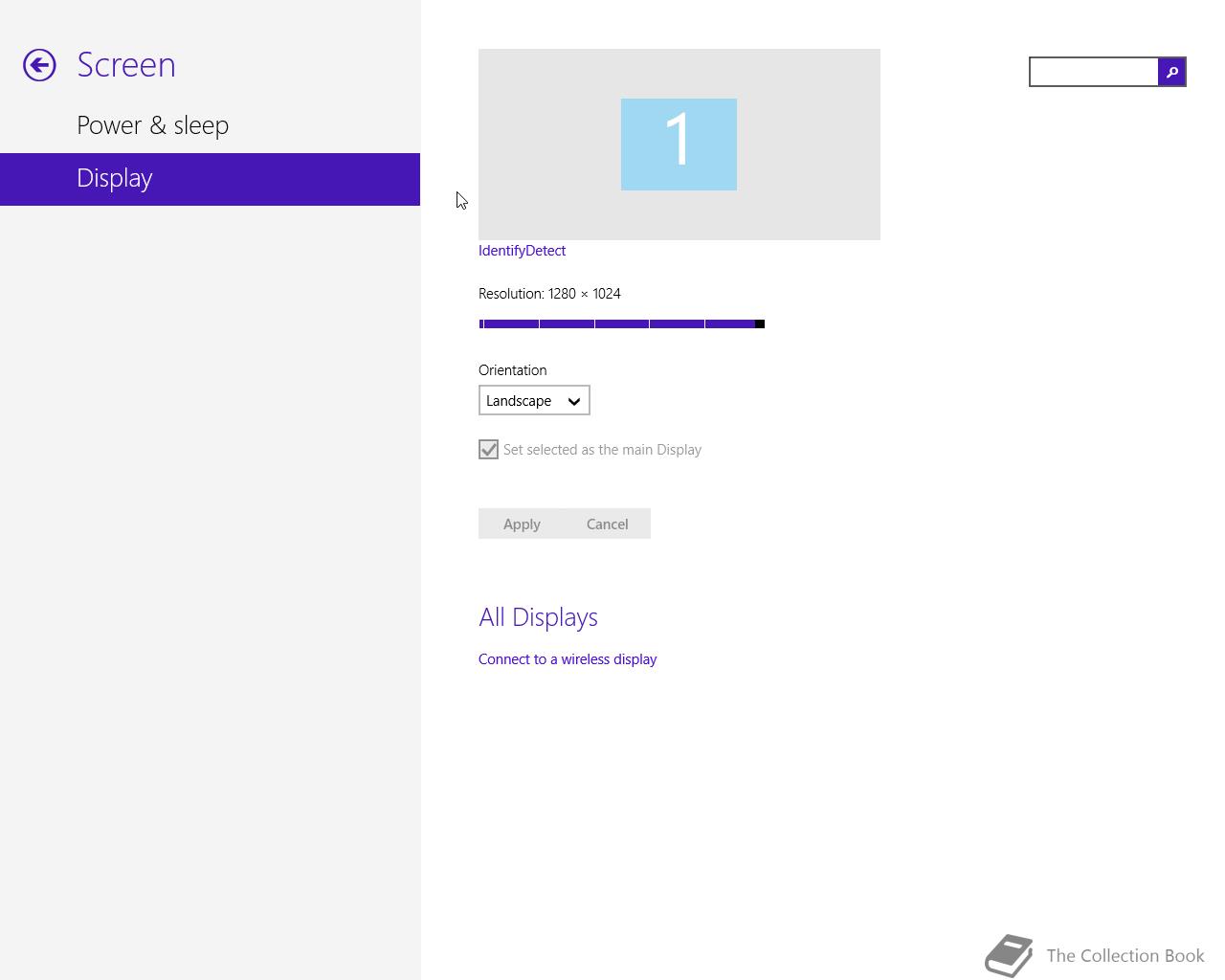
Task: Click the Cancel button
Action: (x=608, y=523)
